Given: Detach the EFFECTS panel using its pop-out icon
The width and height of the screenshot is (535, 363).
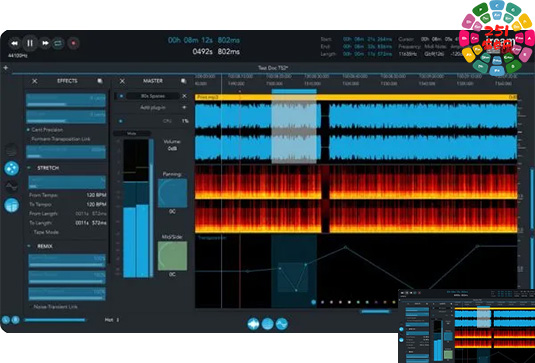Looking at the screenshot, I should (x=100, y=81).
